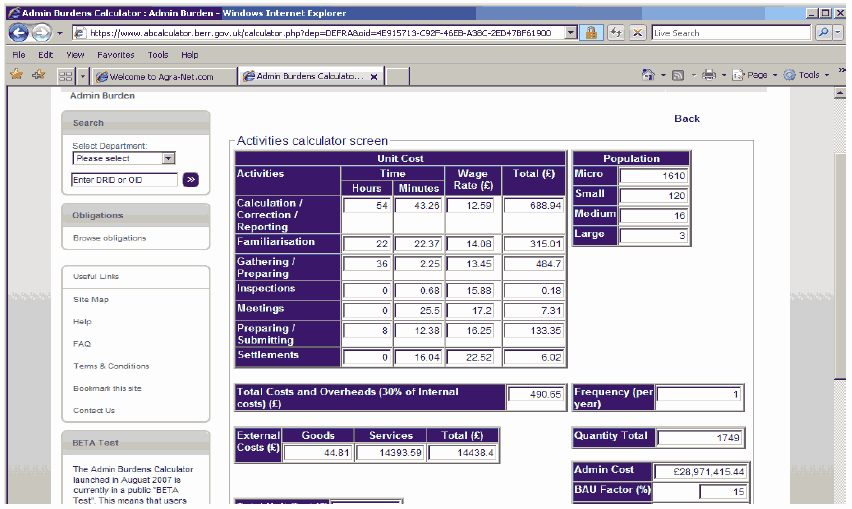Click Quantity Total field 1749
Image resolution: width=852 pixels, height=509 pixels.
pos(699,437)
